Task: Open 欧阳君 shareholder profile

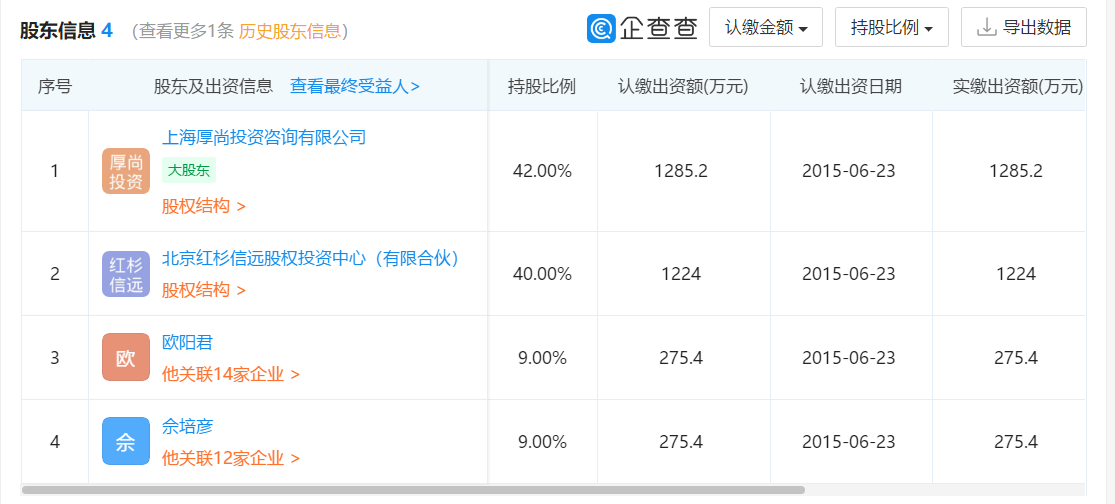Action: pos(188,342)
